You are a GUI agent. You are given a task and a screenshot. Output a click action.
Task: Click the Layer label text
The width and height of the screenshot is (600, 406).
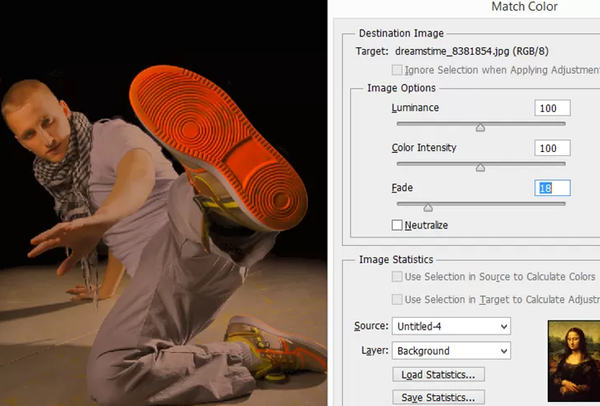point(375,351)
